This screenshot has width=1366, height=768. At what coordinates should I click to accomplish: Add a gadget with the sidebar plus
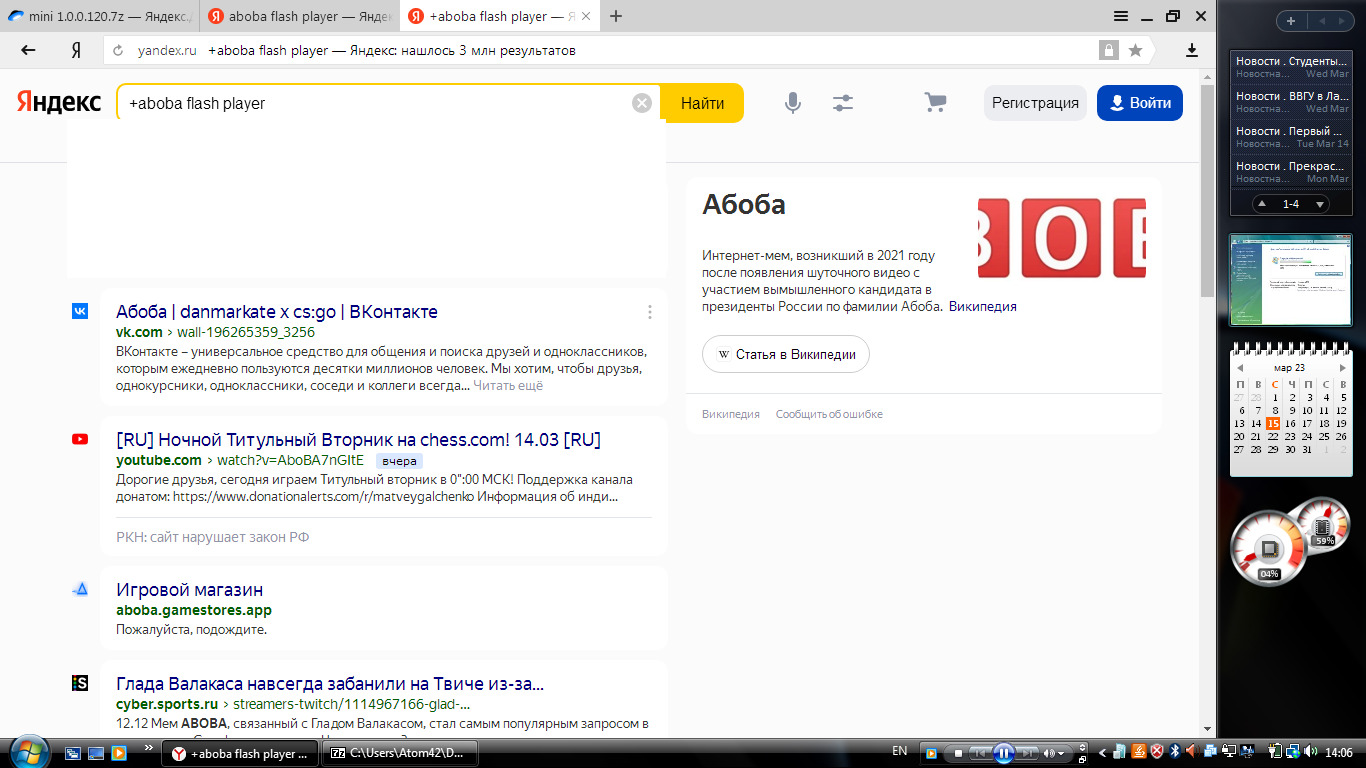coord(1291,21)
